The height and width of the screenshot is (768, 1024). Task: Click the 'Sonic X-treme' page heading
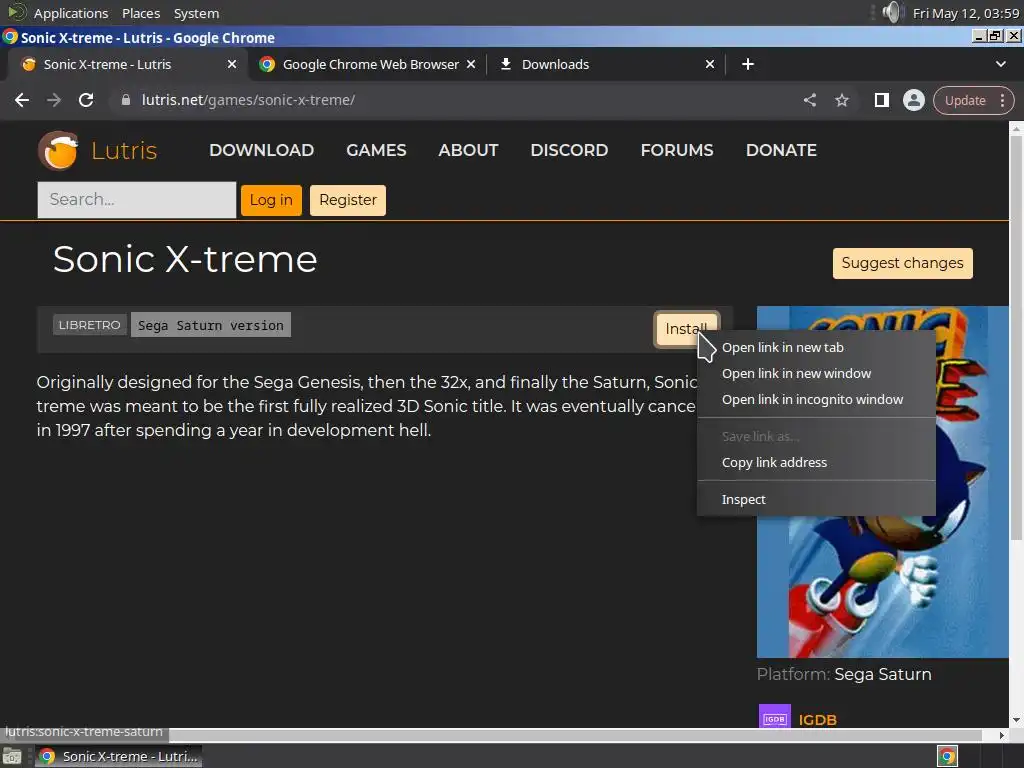tap(185, 259)
